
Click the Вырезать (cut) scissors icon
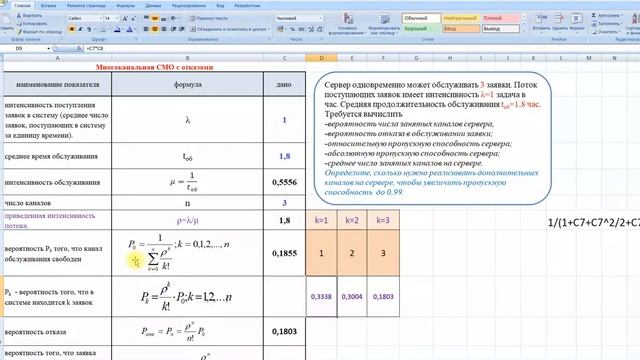point(19,16)
